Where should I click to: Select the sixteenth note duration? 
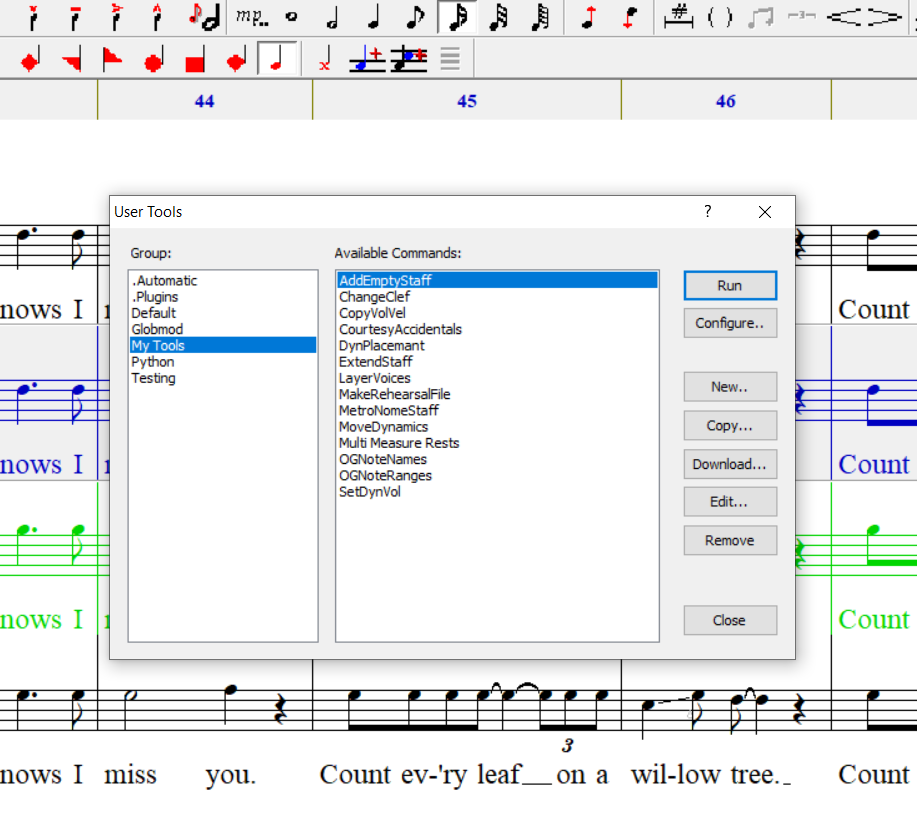click(x=457, y=17)
